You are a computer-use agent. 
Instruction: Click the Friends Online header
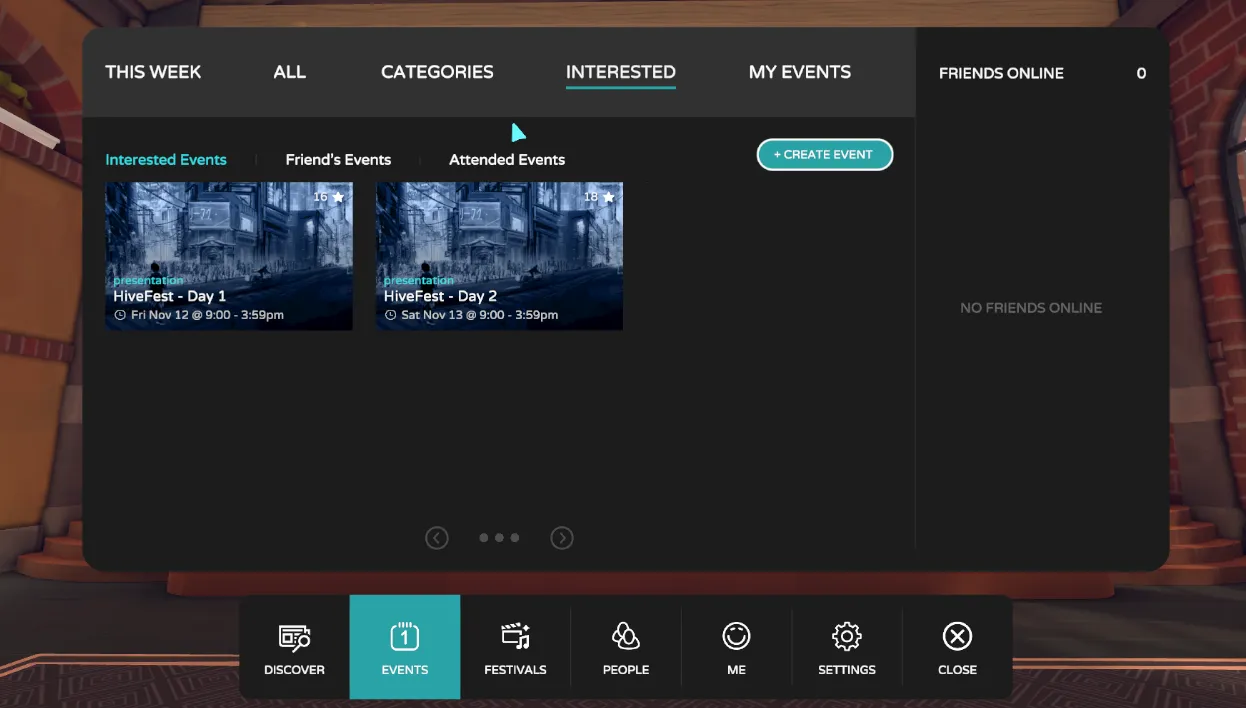[x=1001, y=73]
